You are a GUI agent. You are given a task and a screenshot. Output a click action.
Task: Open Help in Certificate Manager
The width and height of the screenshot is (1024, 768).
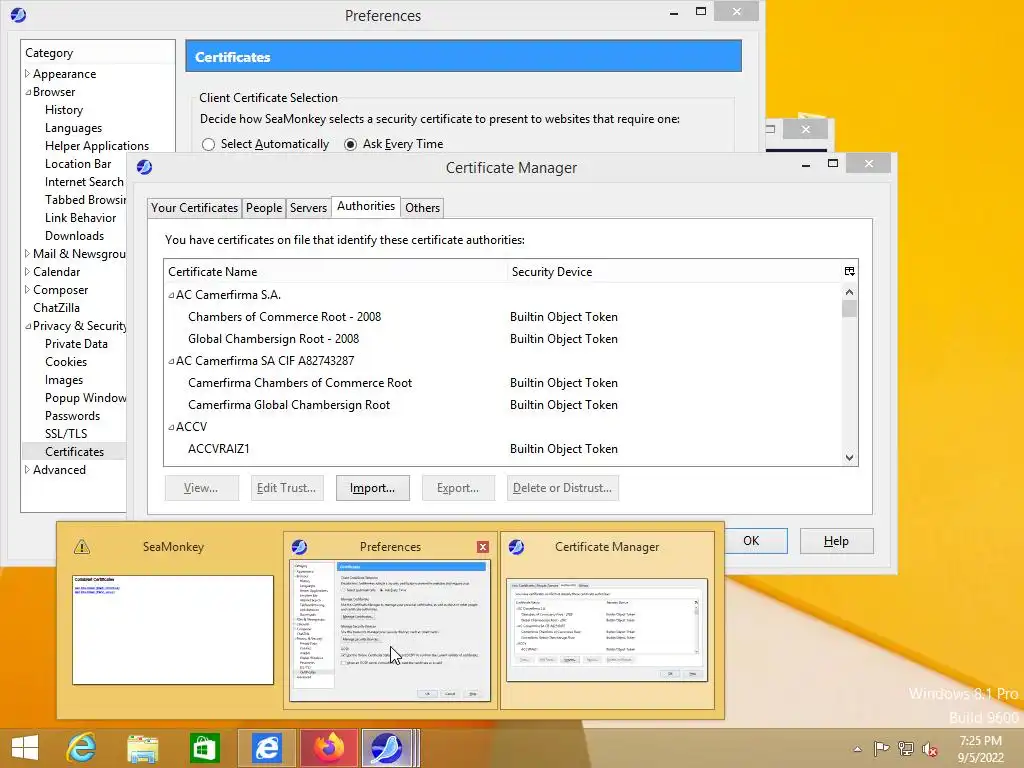point(836,541)
